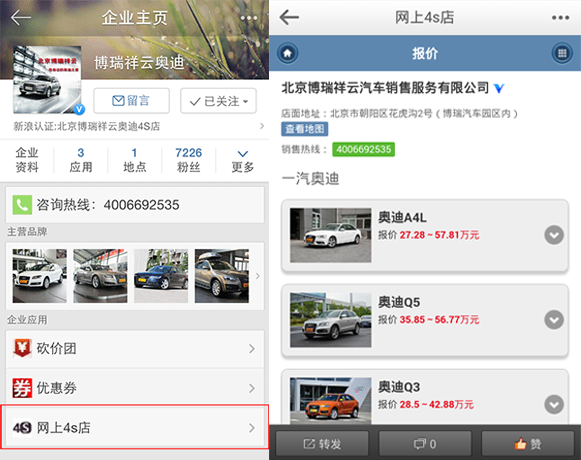Open the 已关注 follow dropdown
Screen dimensions: 581x460
218,100
